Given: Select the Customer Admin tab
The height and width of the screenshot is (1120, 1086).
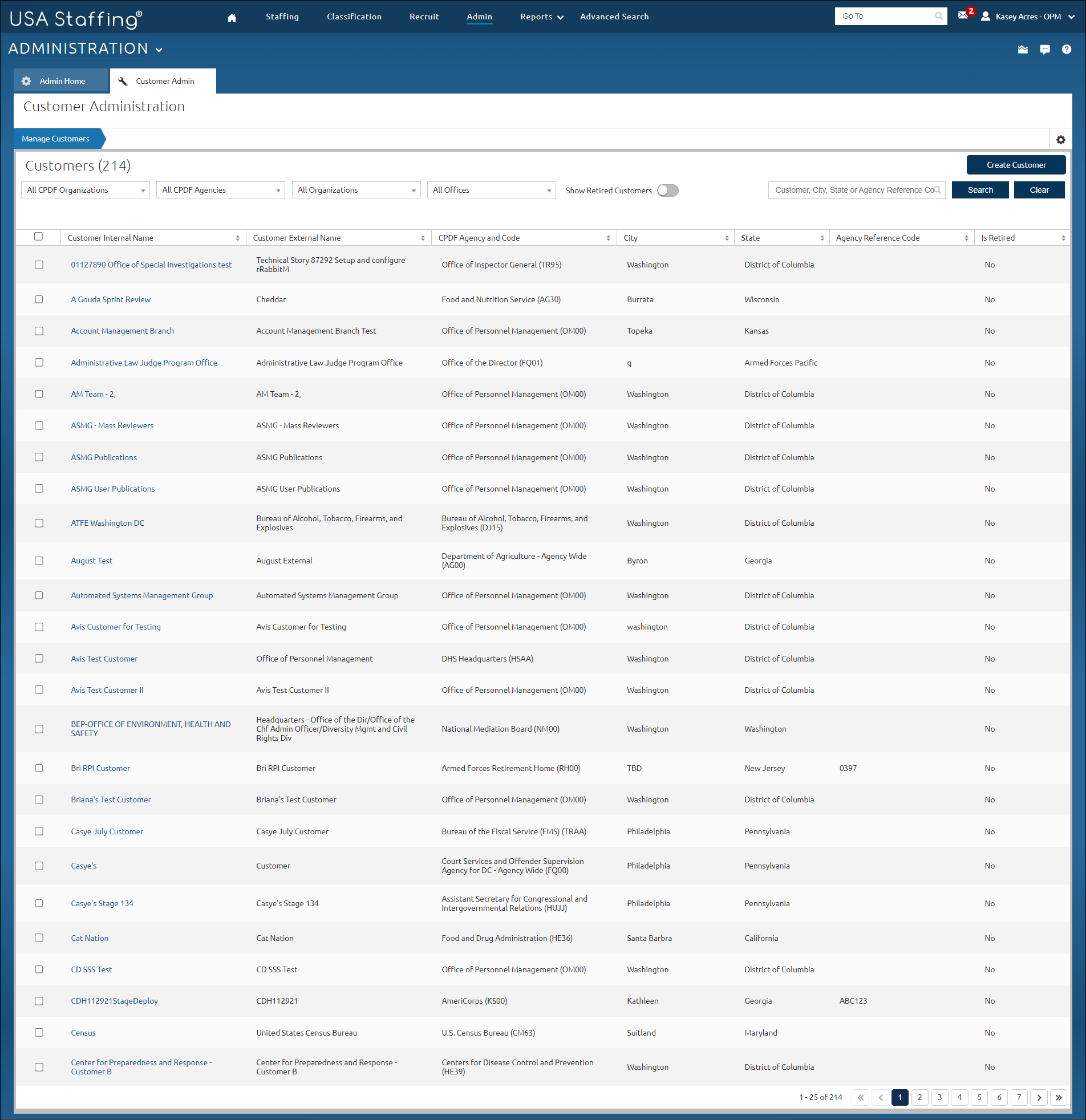Looking at the screenshot, I should 165,80.
